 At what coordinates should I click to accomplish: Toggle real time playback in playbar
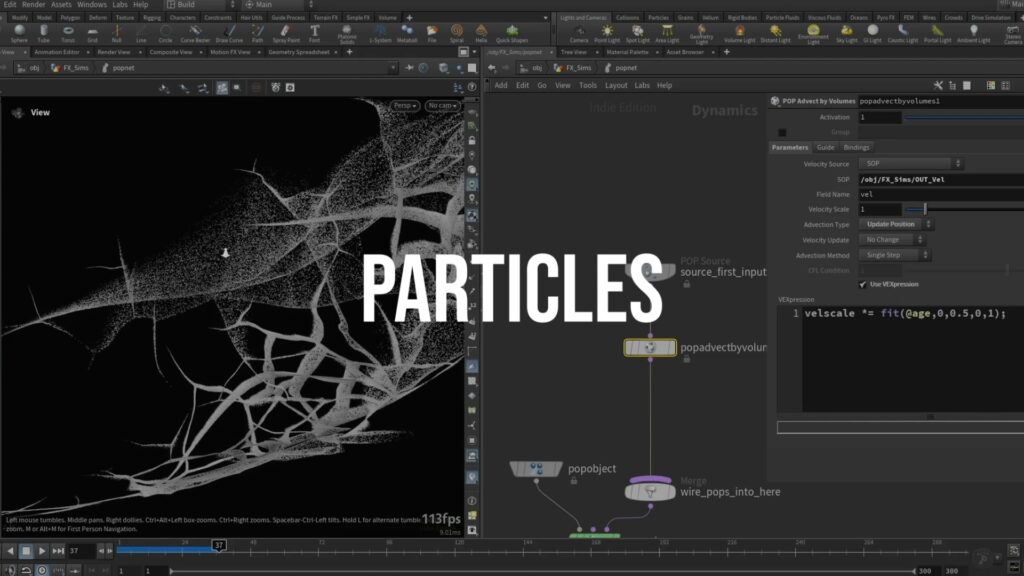click(x=42, y=570)
